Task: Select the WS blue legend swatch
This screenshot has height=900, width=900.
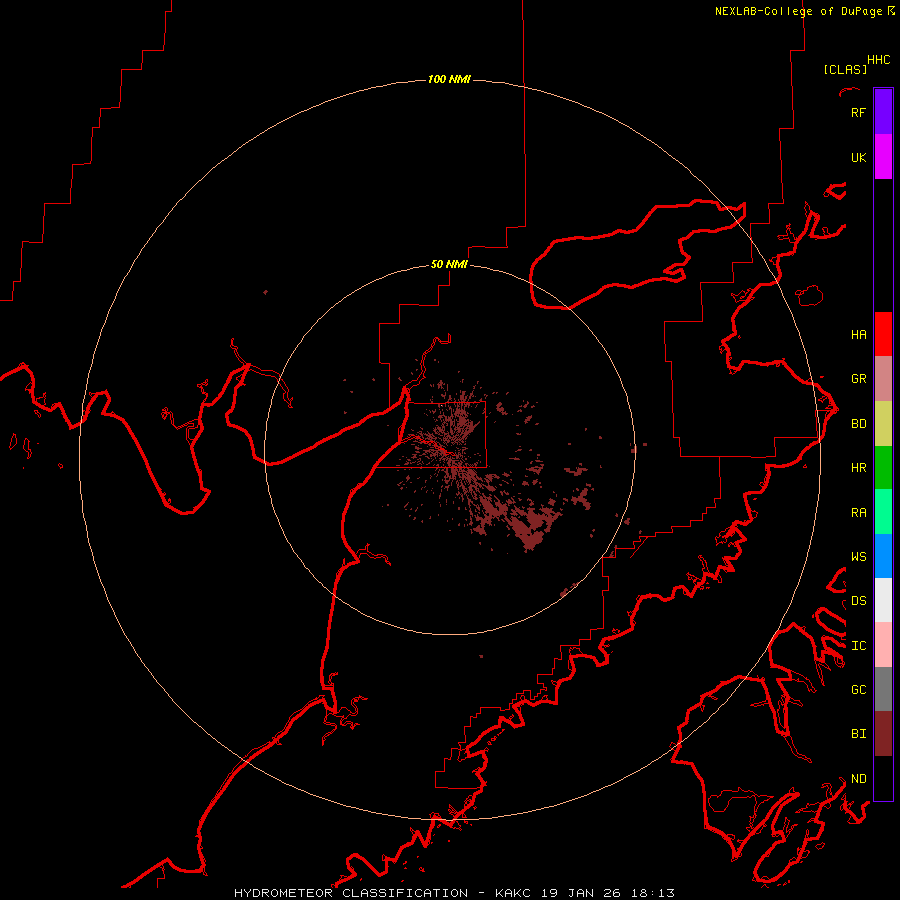Action: click(x=883, y=556)
